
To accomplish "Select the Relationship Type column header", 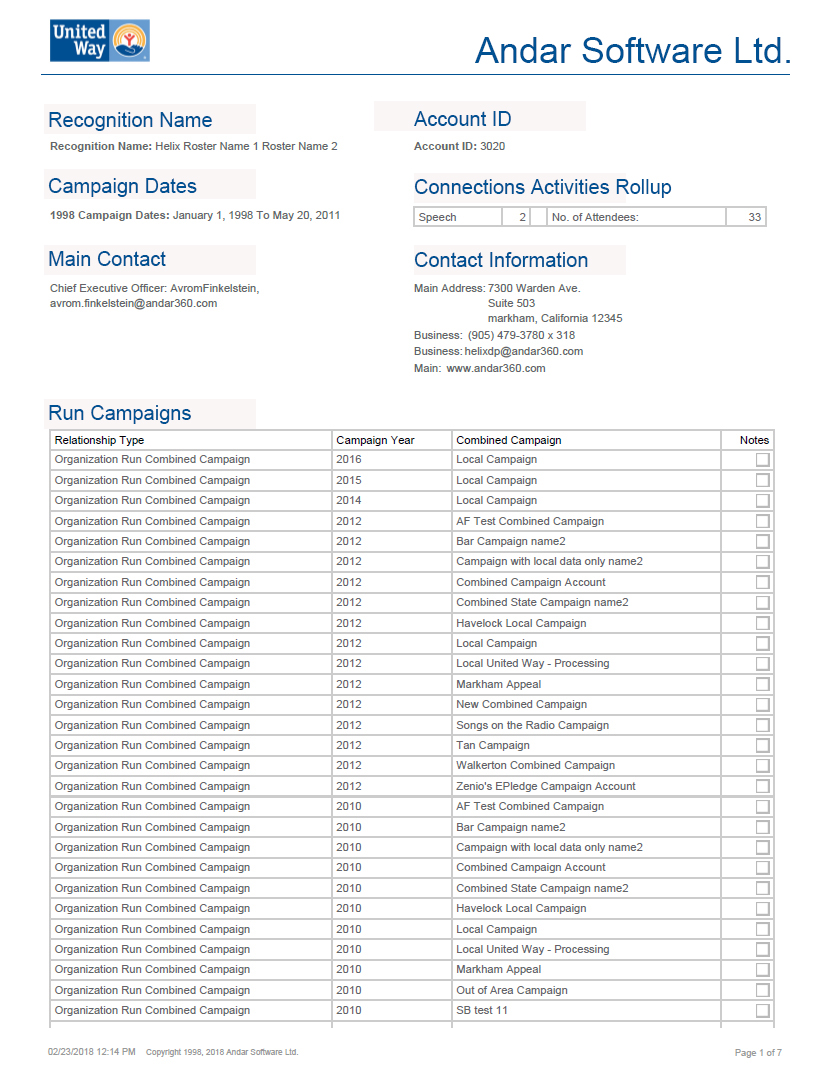I will click(x=99, y=440).
